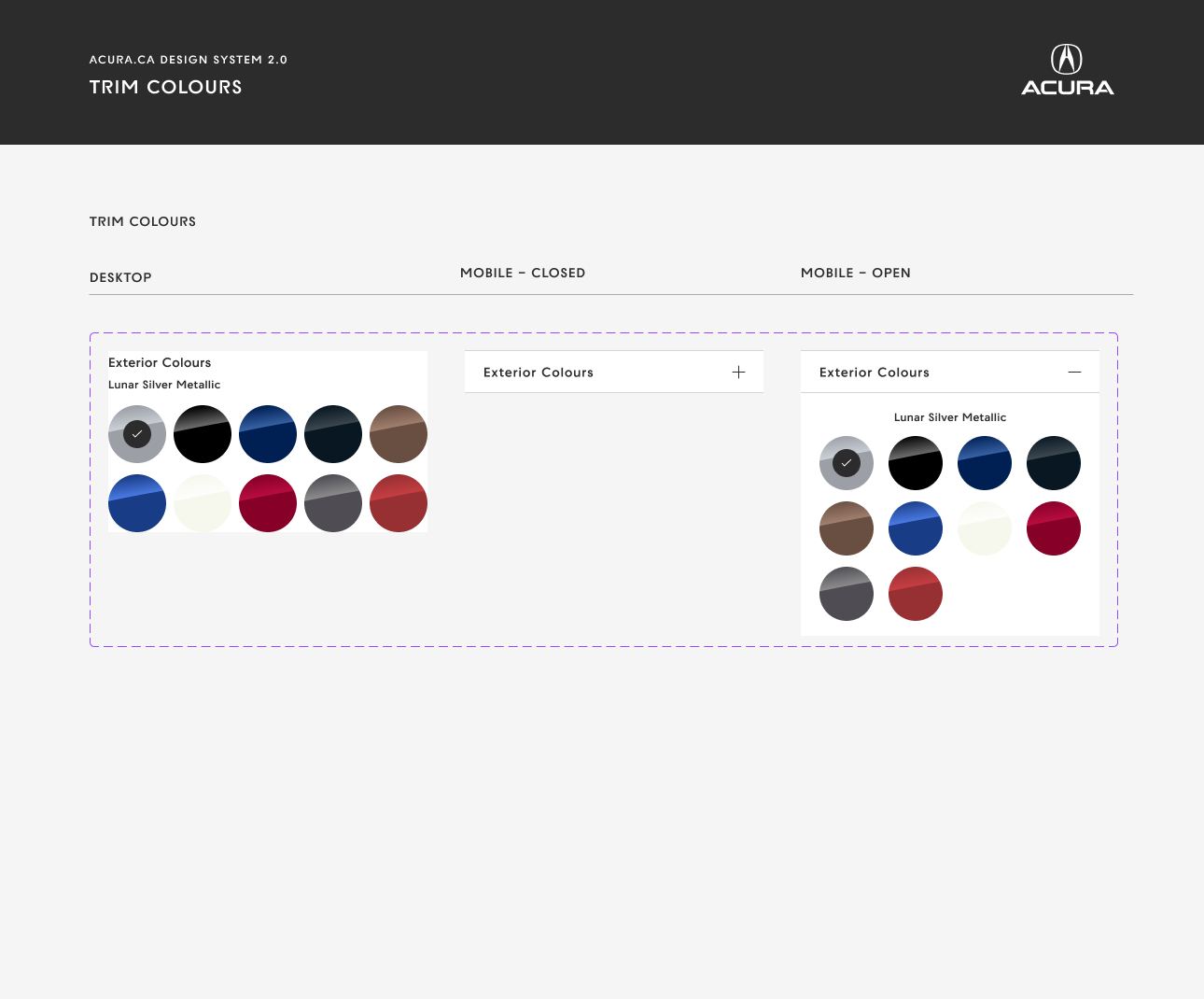Click TRIM COLOURS section heading below header
1204x999 pixels.
(143, 221)
